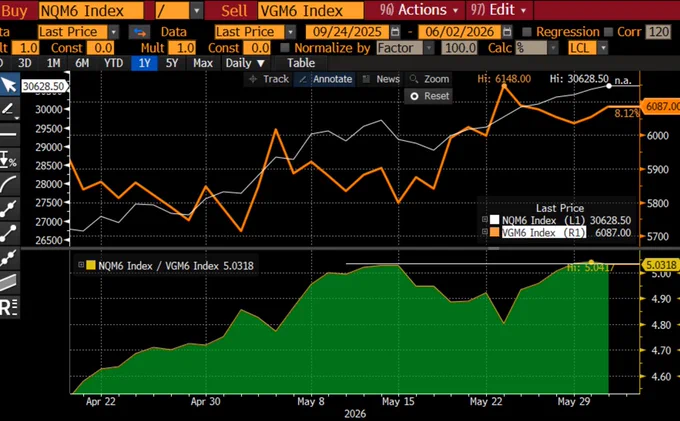Viewport: 680px width, 421px height.
Task: Select the pencil annotation tool
Action: 9,108
